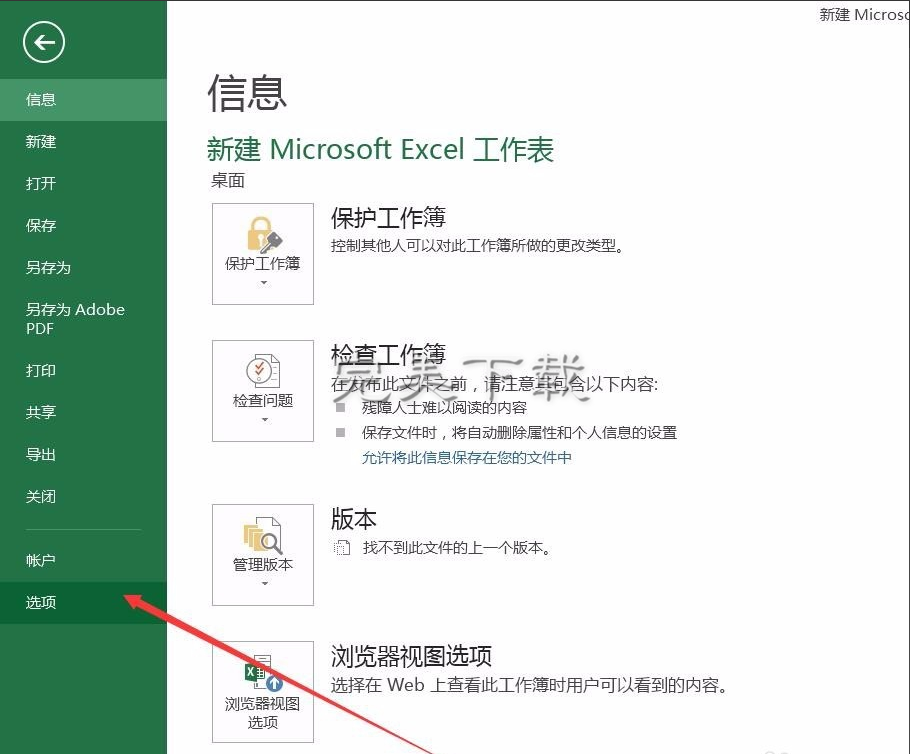Open 选项 in the sidebar
Image resolution: width=910 pixels, height=754 pixels.
pyautogui.click(x=83, y=603)
